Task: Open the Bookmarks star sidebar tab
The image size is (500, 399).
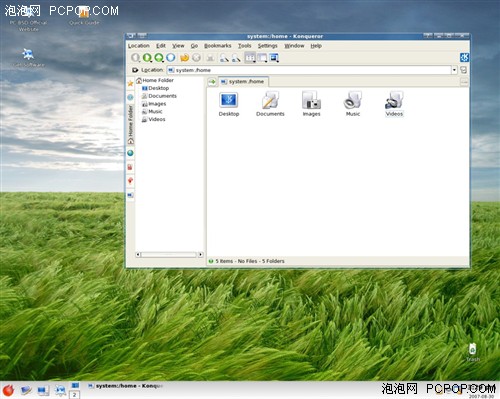Action: pos(130,83)
